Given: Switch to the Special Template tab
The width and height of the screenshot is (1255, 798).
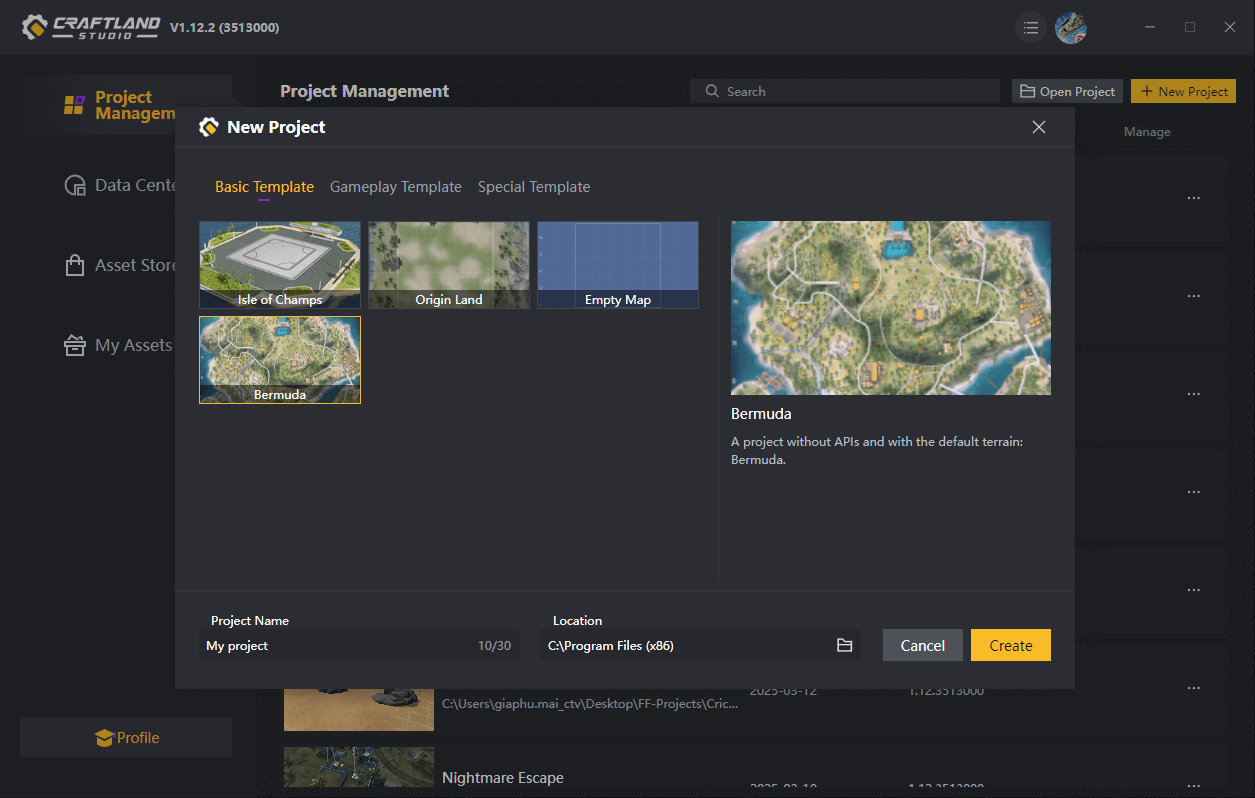Looking at the screenshot, I should [534, 187].
